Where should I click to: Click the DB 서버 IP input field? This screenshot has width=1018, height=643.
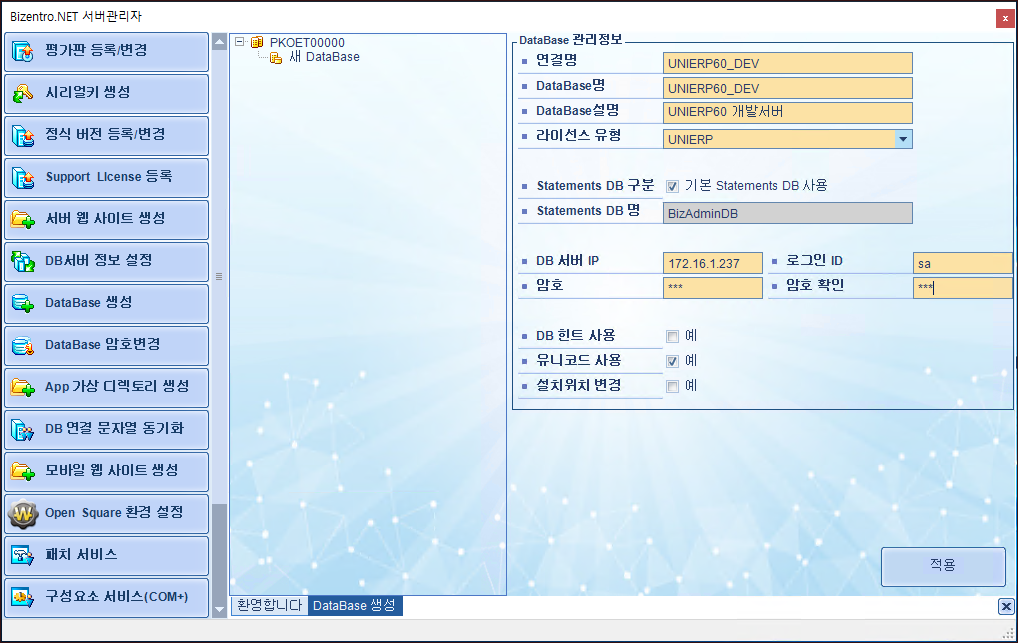tap(712, 263)
